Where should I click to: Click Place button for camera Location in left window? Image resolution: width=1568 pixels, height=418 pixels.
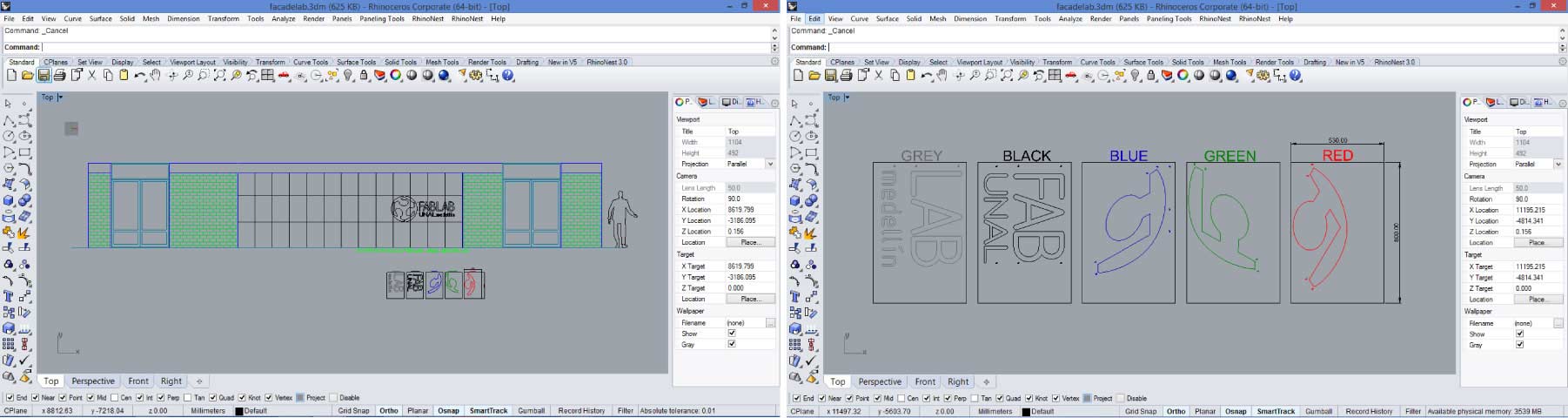point(750,242)
